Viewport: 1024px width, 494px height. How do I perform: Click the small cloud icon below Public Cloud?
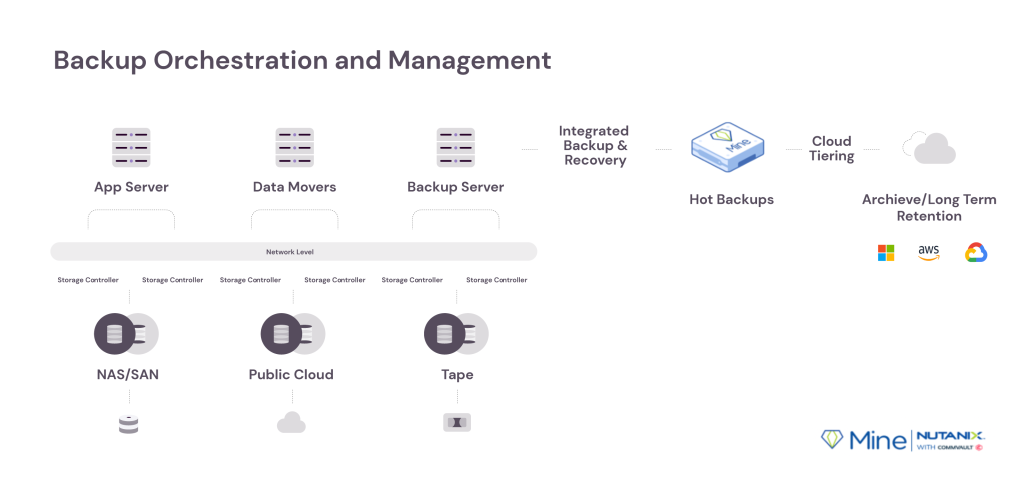point(291,423)
